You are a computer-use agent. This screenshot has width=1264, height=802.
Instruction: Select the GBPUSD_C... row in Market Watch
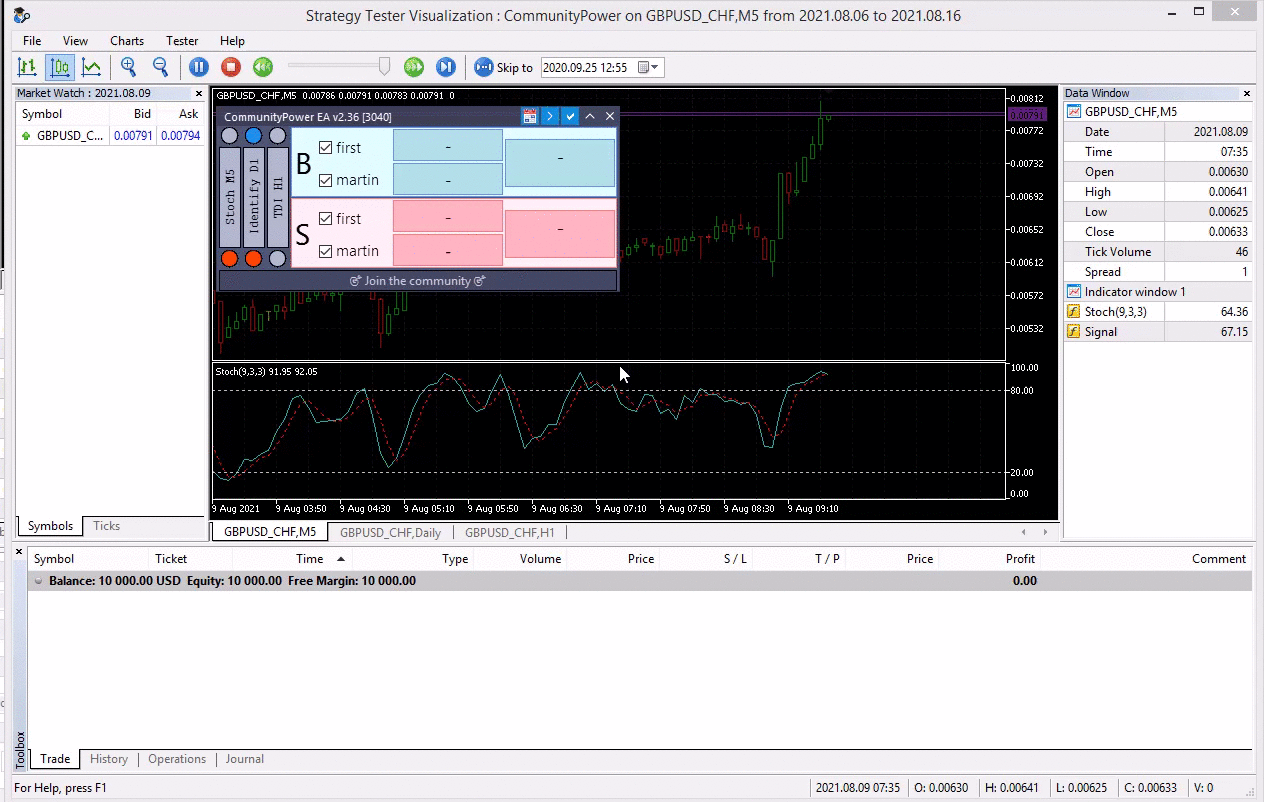pos(110,136)
